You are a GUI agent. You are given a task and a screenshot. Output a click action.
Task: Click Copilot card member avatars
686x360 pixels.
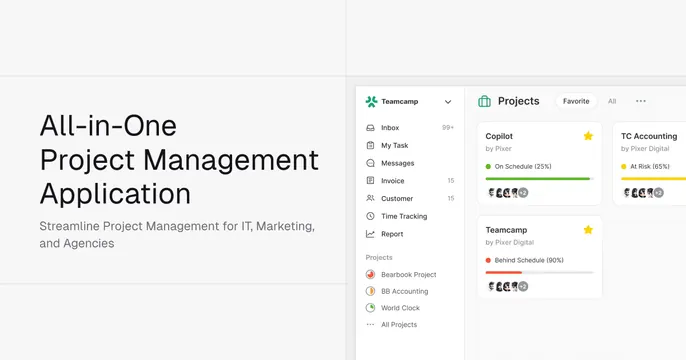[x=508, y=192]
